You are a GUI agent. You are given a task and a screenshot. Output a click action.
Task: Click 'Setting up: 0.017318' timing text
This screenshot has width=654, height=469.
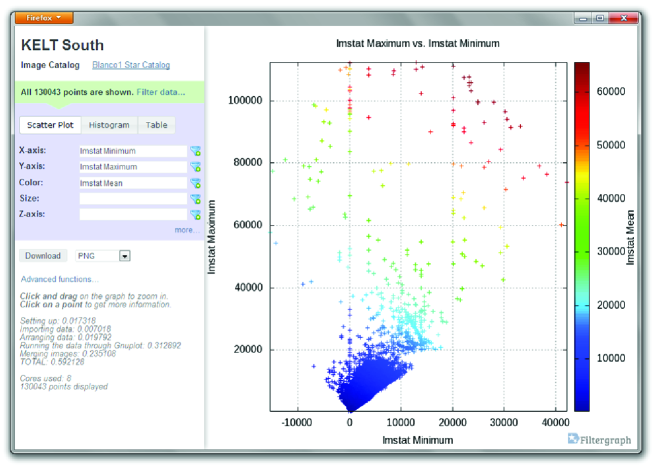pos(58,321)
